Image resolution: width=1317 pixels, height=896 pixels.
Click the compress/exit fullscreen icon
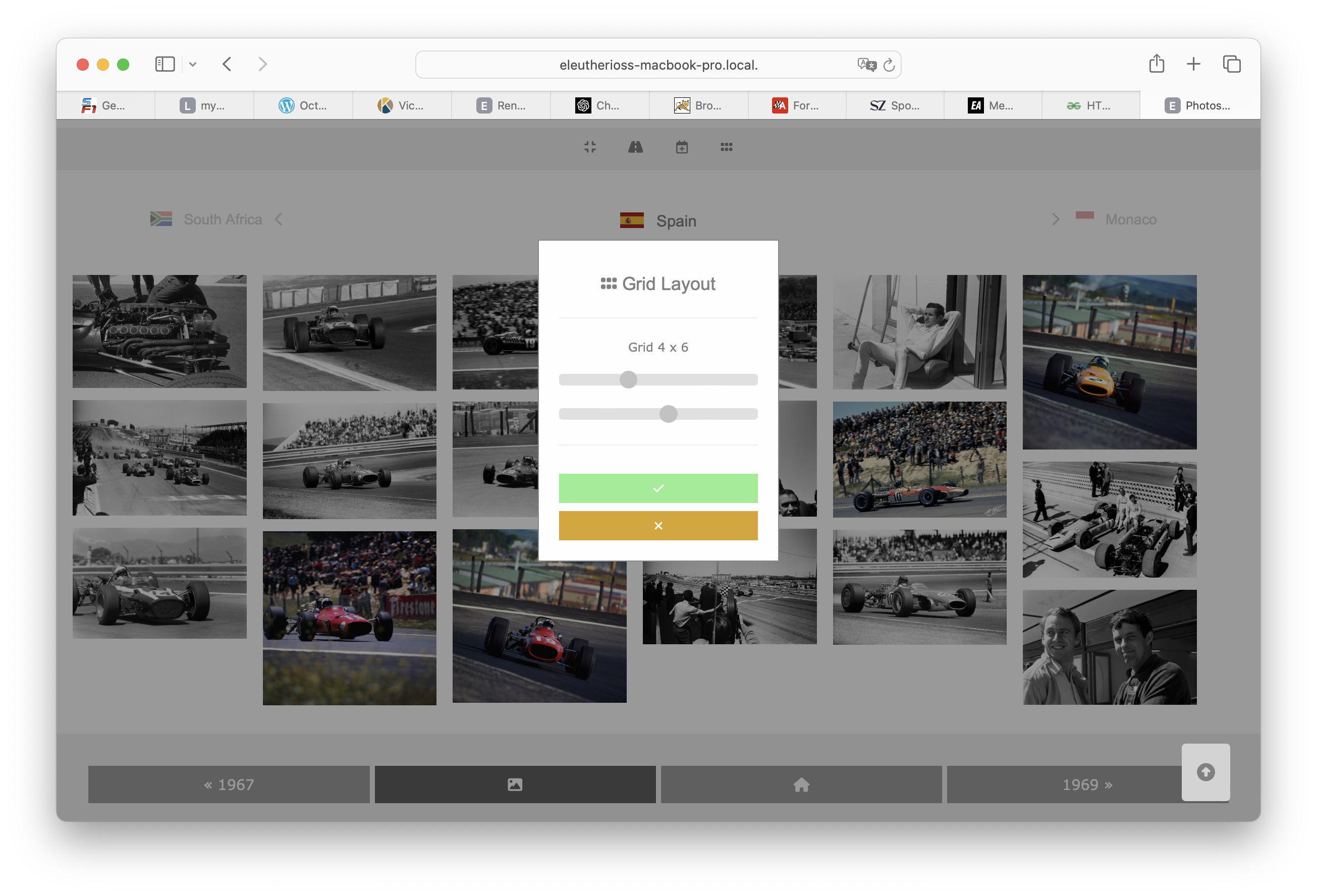pos(590,147)
